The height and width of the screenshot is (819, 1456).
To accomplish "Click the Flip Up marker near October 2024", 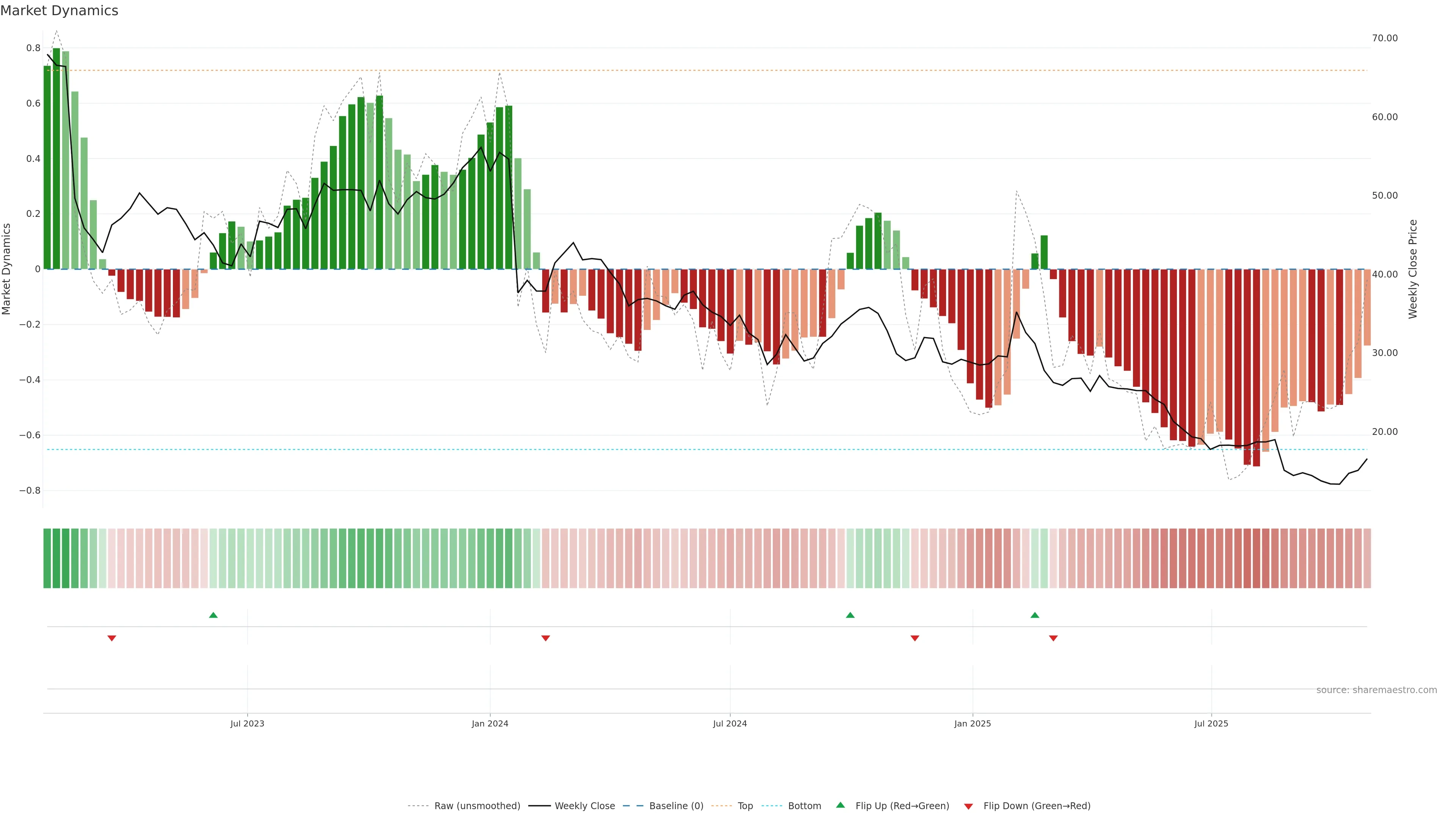I will point(850,615).
